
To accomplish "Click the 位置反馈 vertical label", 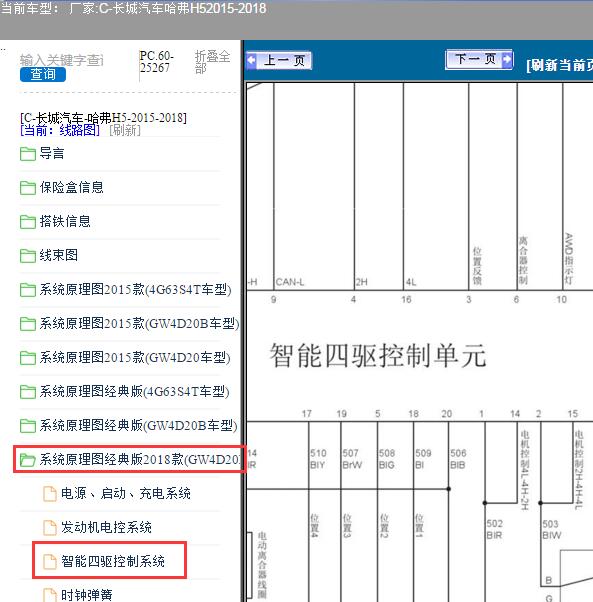I will point(477,266).
